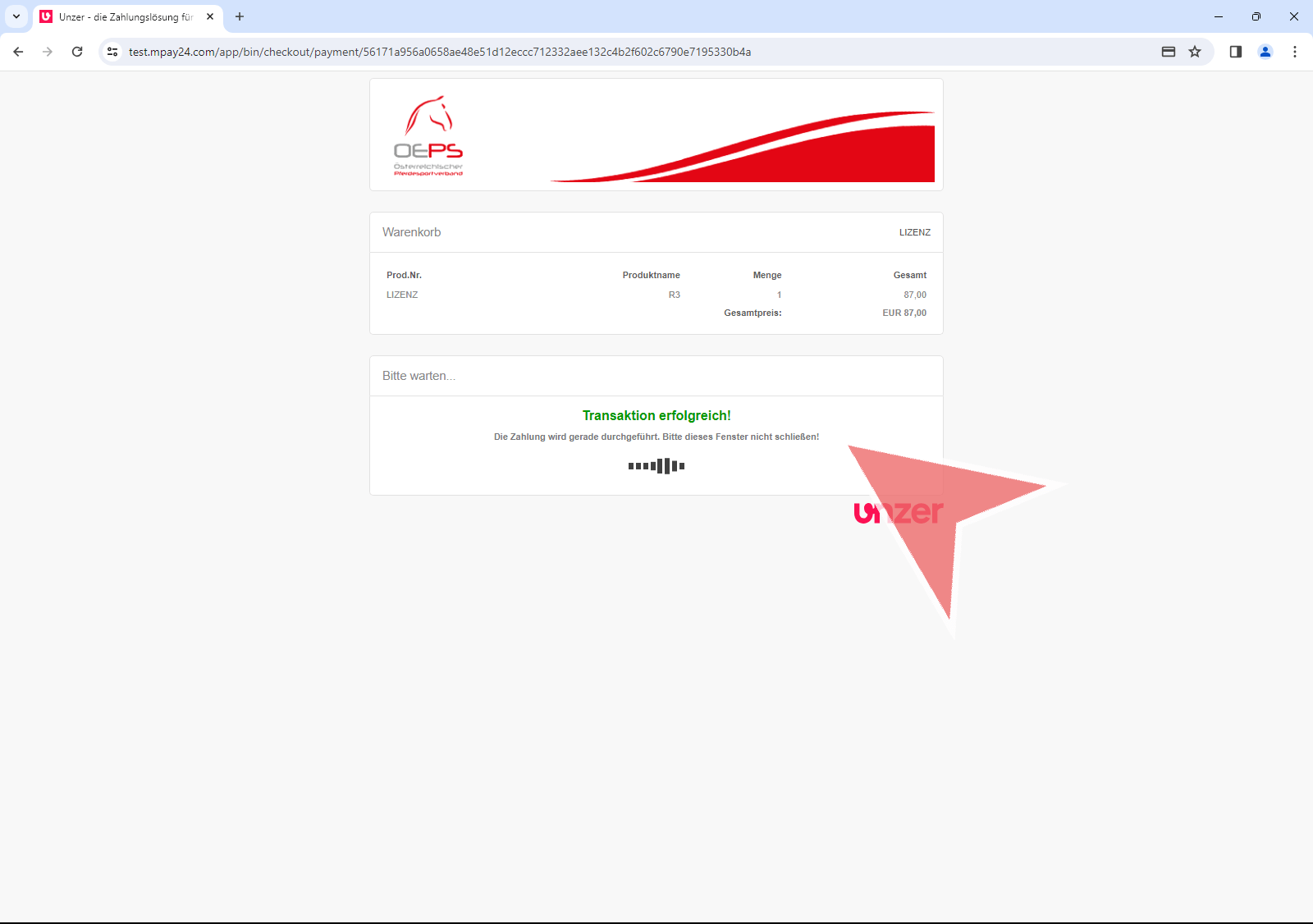Click the browser back arrow
Image resolution: width=1313 pixels, height=924 pixels.
coord(18,52)
